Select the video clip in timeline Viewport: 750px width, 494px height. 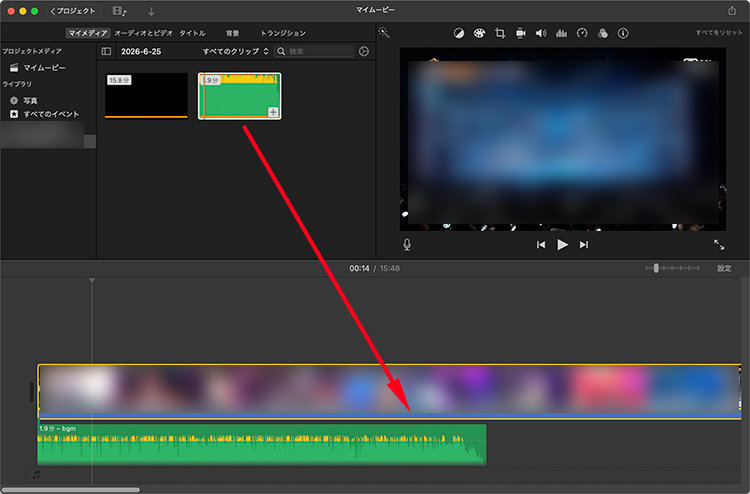(389, 392)
